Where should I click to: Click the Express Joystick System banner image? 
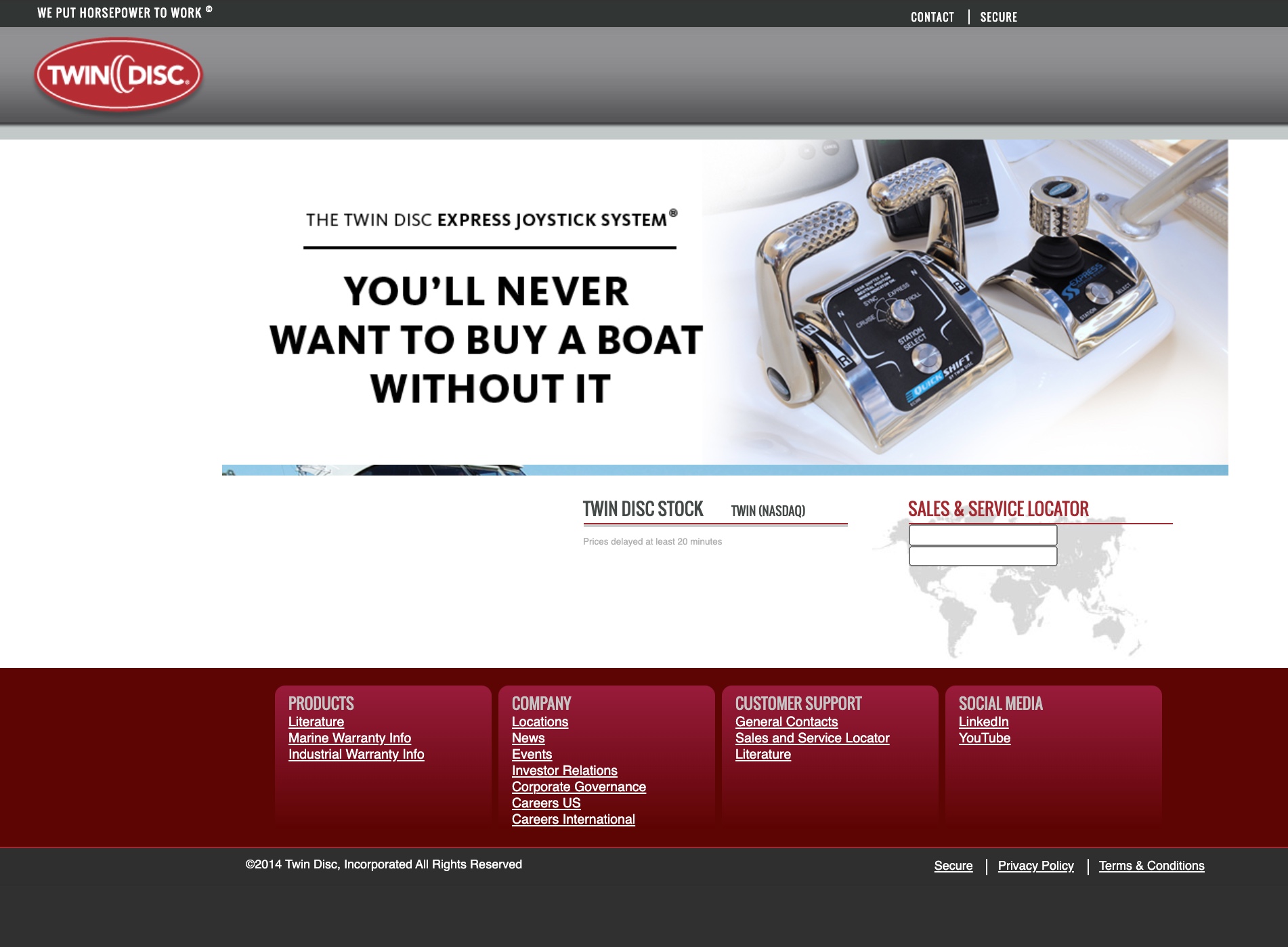[725, 302]
